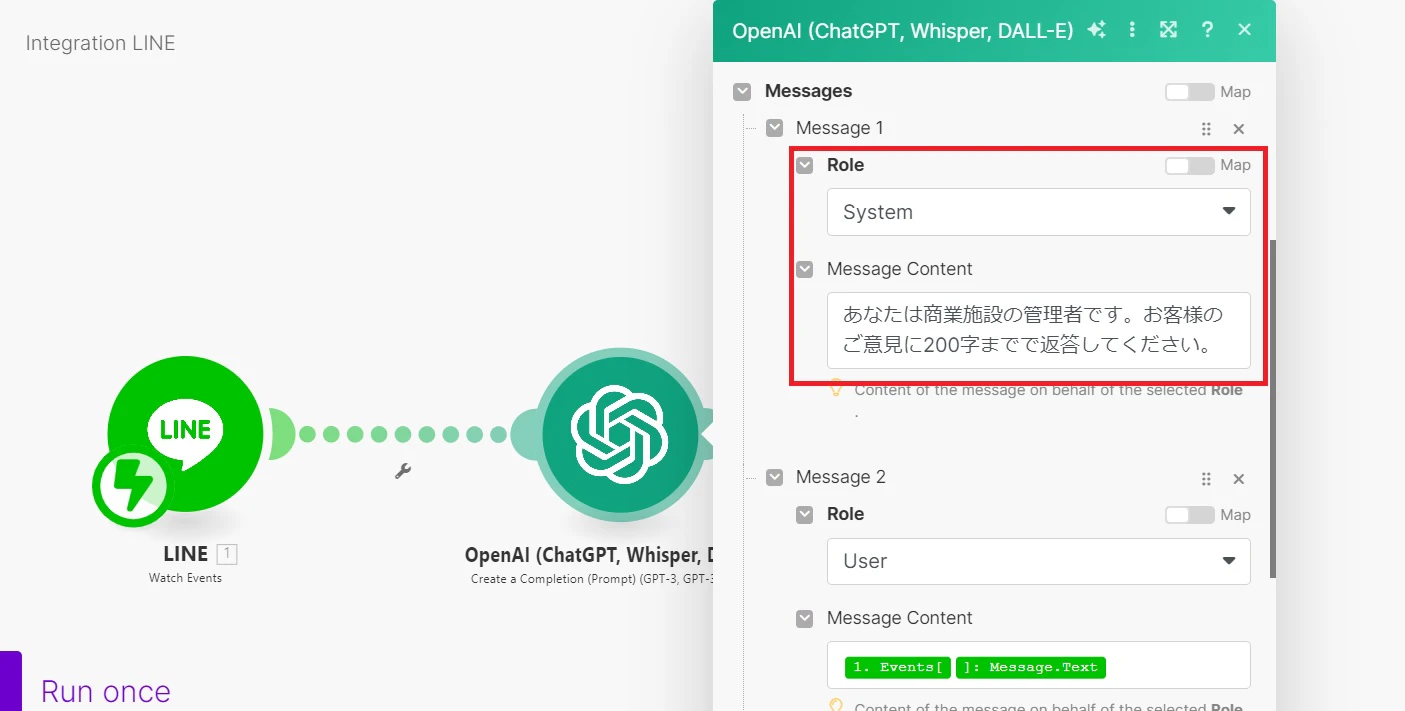Grab the Message 2 drag handle

tap(1206, 479)
